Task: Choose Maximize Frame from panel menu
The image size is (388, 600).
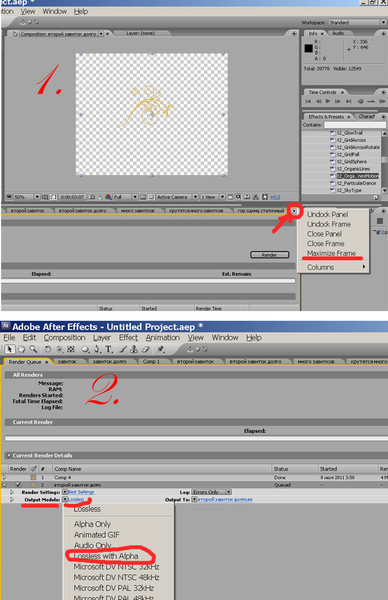Action: click(332, 253)
